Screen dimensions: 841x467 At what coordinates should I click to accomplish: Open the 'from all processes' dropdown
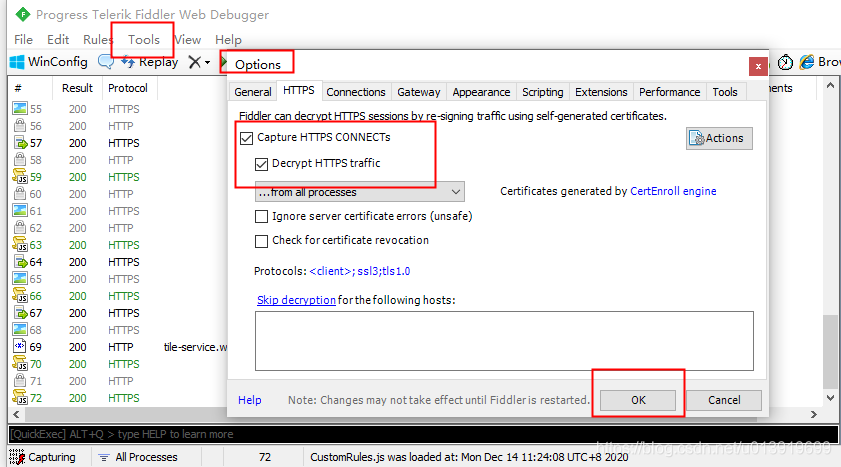tap(359, 192)
